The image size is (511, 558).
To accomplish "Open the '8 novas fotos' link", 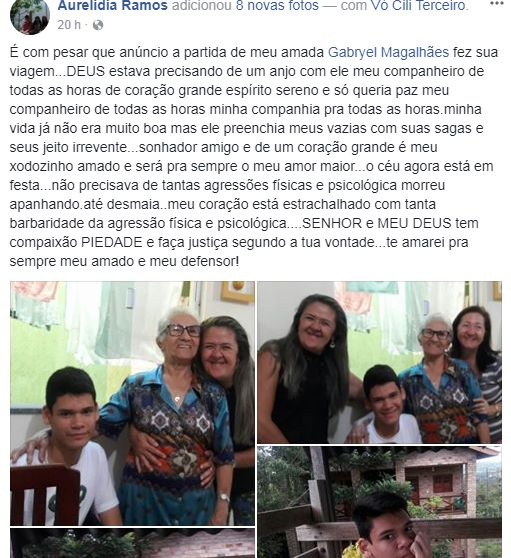I will click(x=277, y=5).
